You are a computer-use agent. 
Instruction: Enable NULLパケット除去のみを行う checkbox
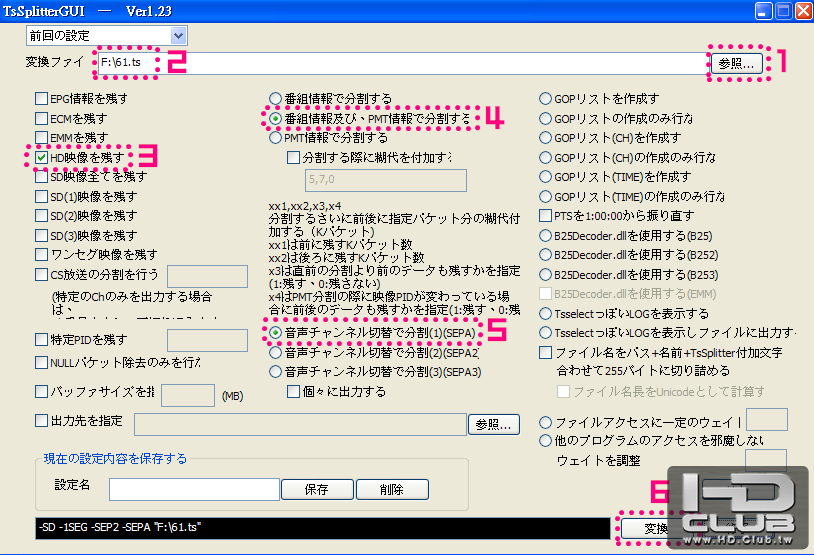coord(42,362)
